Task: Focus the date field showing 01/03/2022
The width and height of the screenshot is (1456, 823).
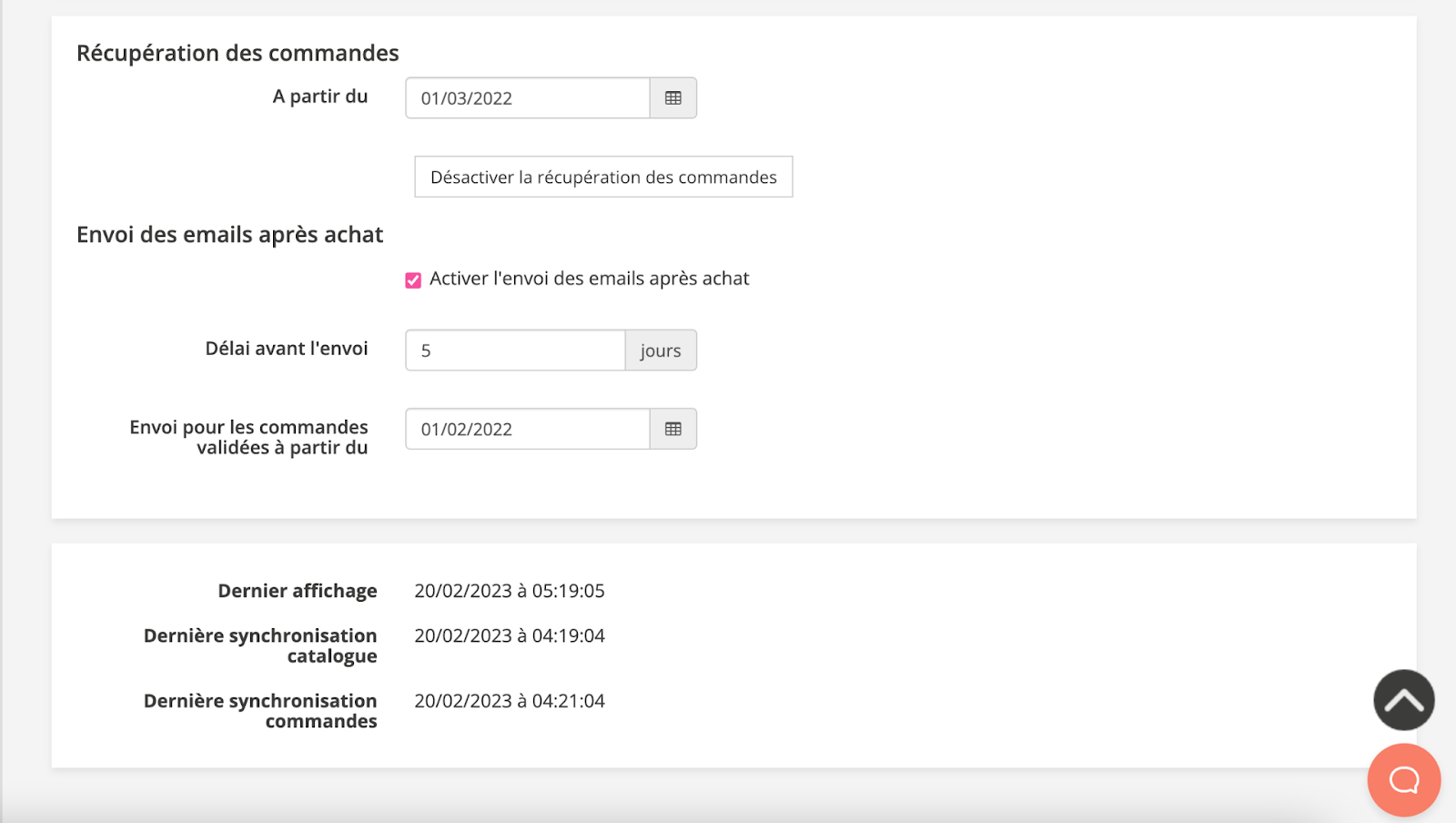Action: [527, 98]
